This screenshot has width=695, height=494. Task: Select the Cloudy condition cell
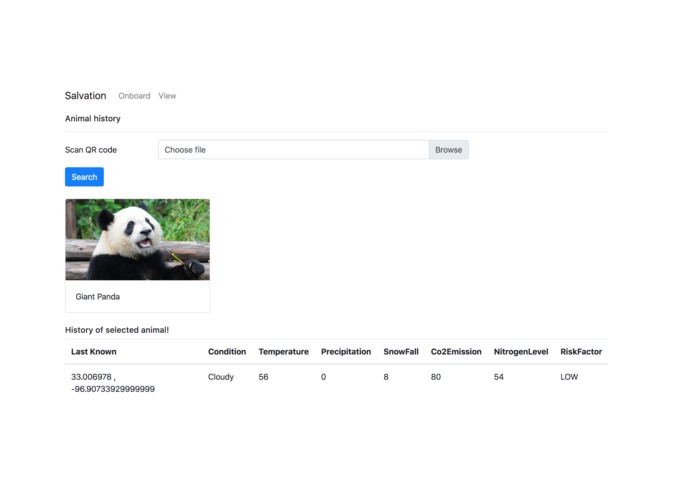click(221, 377)
